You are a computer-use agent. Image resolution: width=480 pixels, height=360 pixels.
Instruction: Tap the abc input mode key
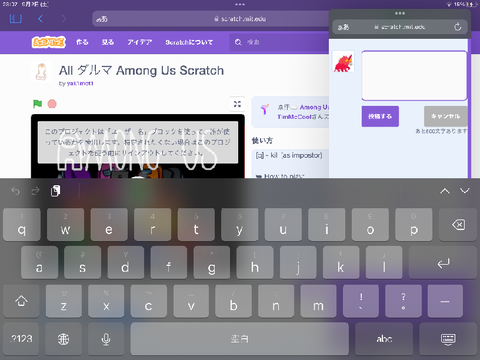coord(384,339)
